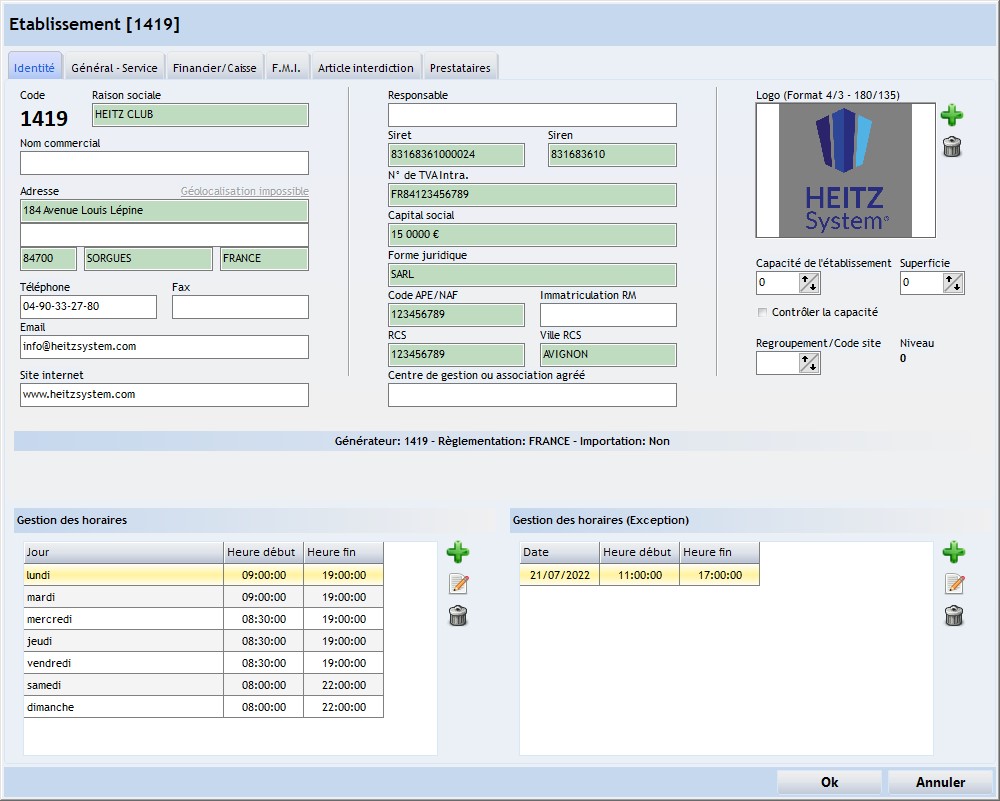Delete the 21/07/2022 schedule exception
1000x801 pixels.
tap(954, 616)
